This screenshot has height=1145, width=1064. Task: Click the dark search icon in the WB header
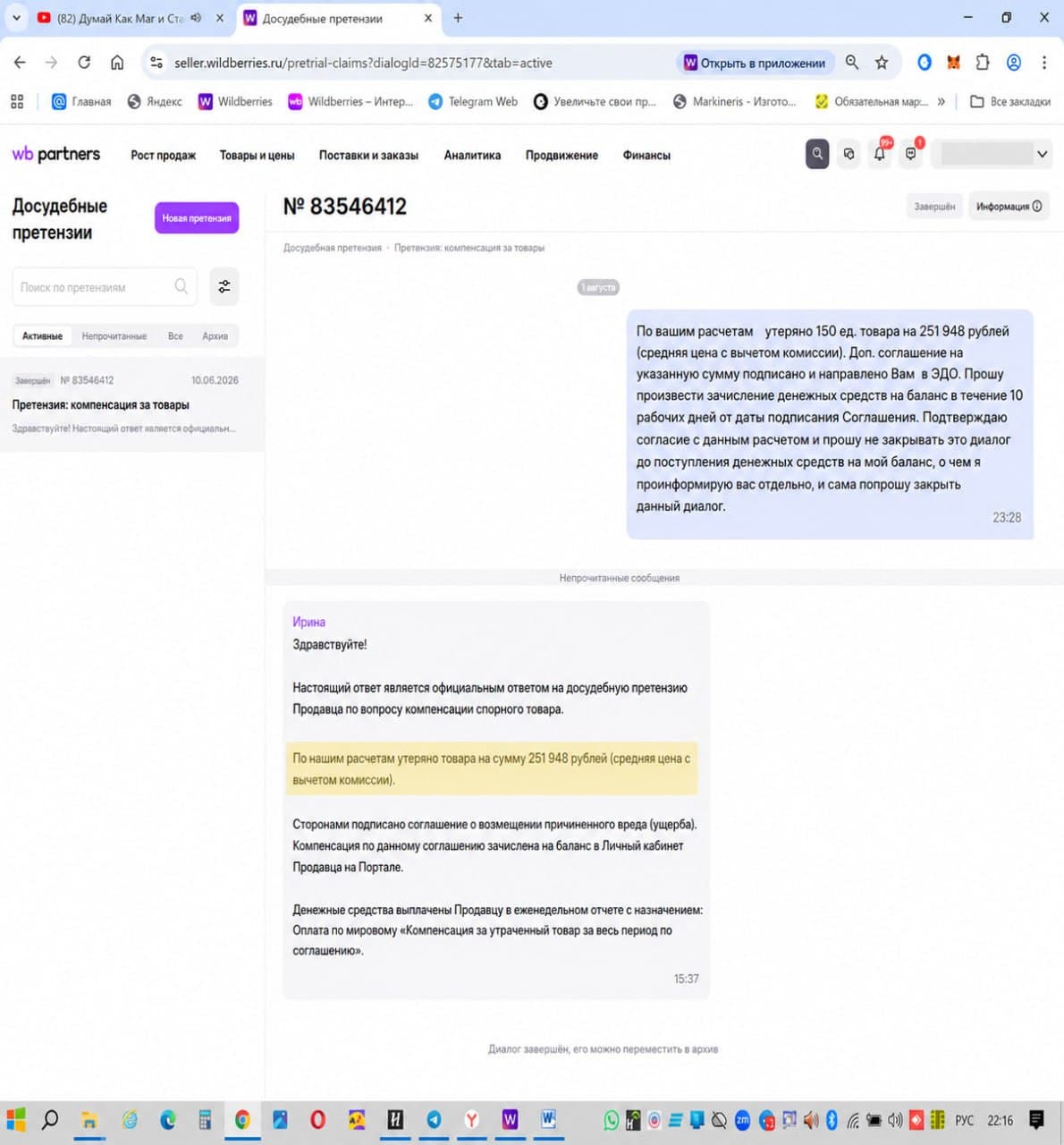click(x=816, y=154)
